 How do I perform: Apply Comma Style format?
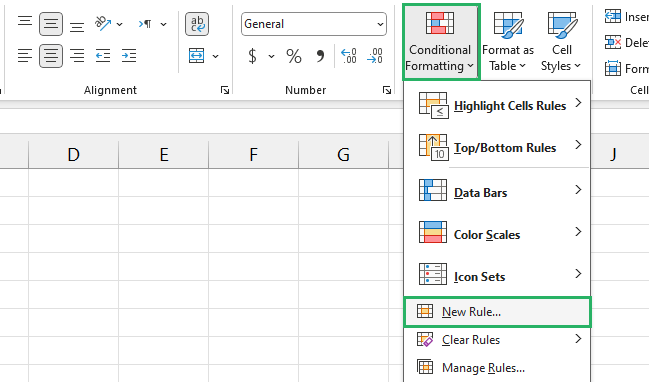pos(320,56)
